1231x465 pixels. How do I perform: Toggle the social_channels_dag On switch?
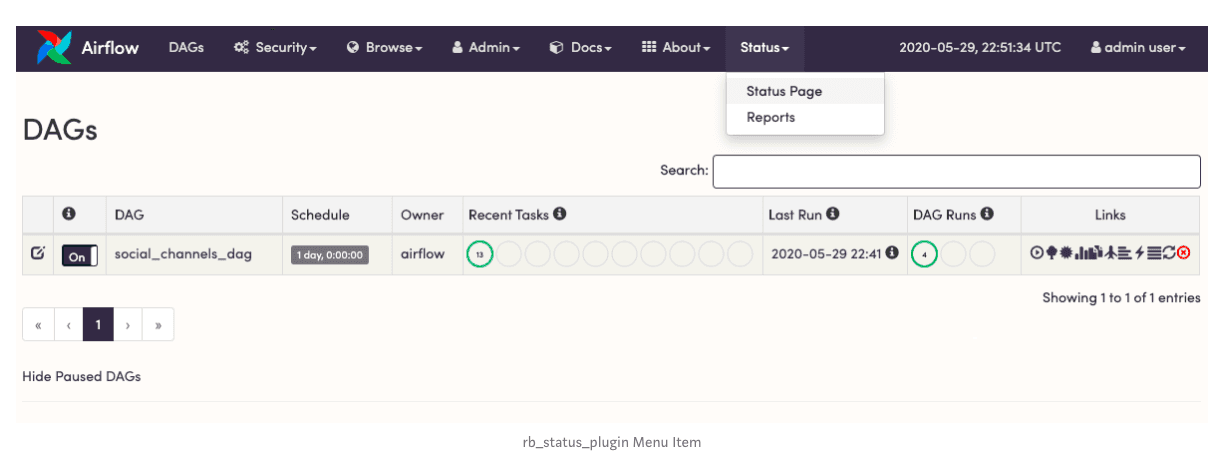pos(80,255)
